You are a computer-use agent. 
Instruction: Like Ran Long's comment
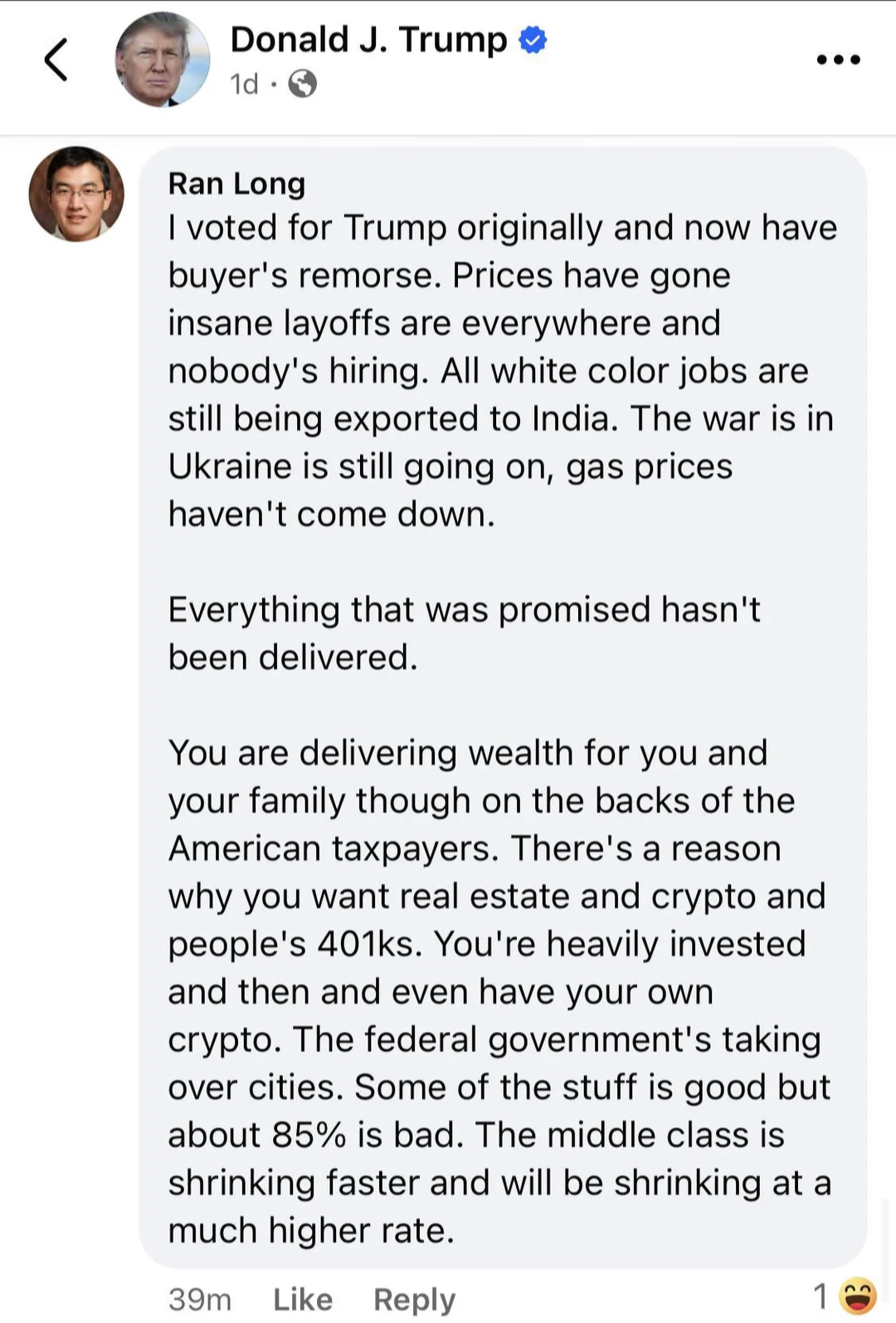303,1299
